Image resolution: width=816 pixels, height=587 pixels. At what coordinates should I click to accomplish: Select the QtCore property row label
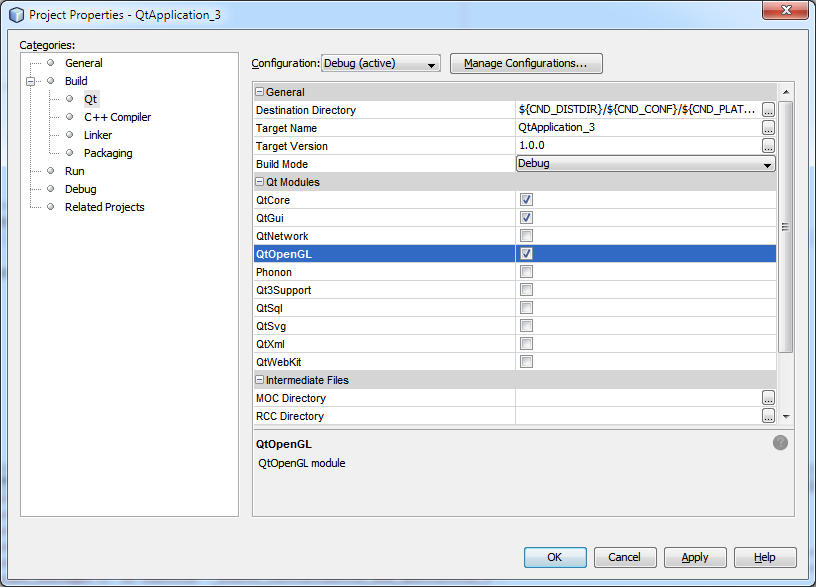tap(273, 200)
